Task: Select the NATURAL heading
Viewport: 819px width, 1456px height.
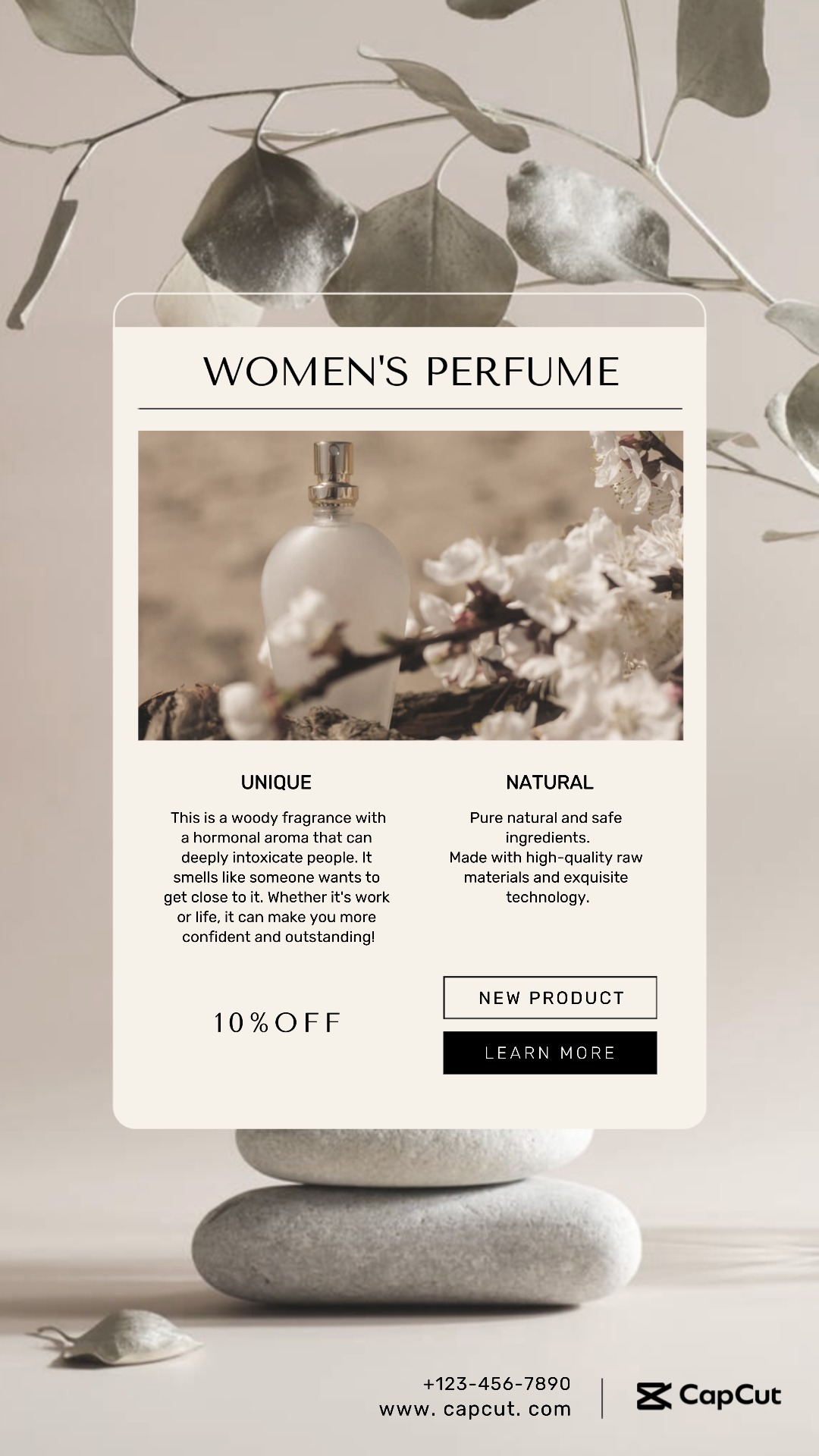Action: [550, 782]
